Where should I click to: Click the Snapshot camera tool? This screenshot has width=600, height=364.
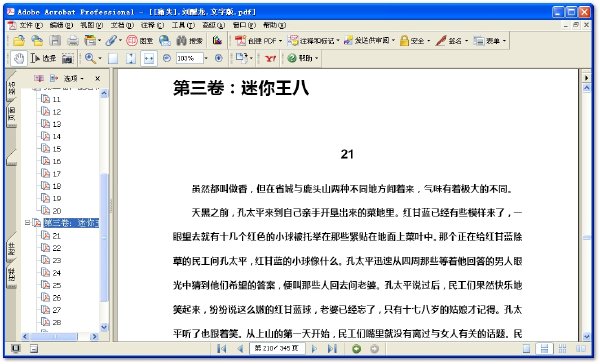(67, 59)
